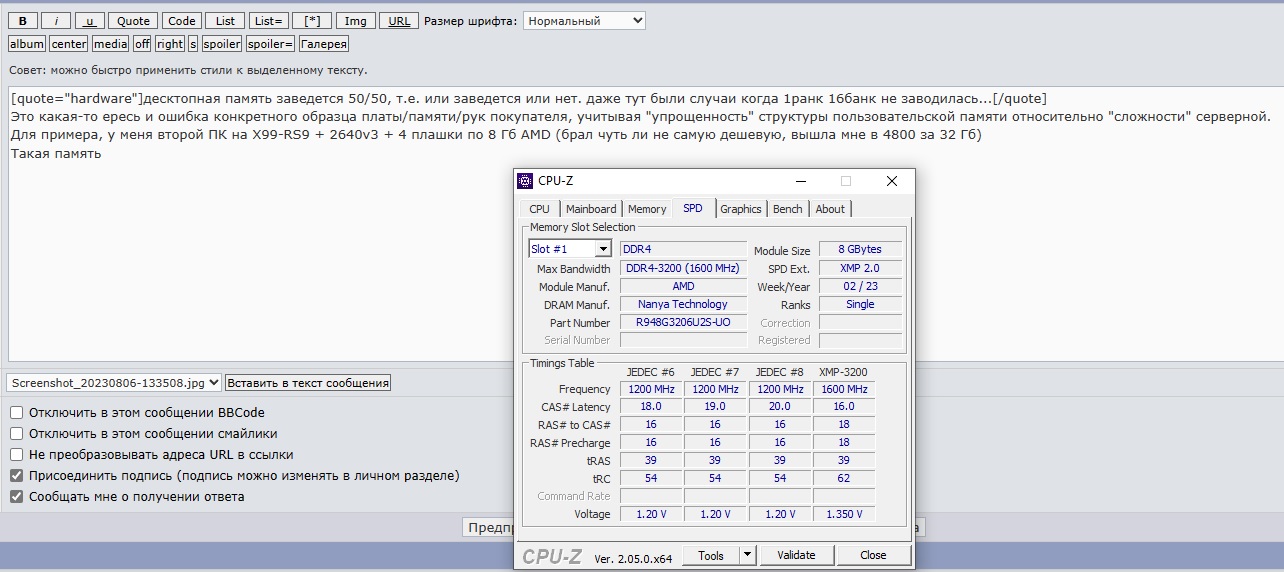1284x572 pixels.
Task: Open the Галерея button
Action: click(324, 44)
